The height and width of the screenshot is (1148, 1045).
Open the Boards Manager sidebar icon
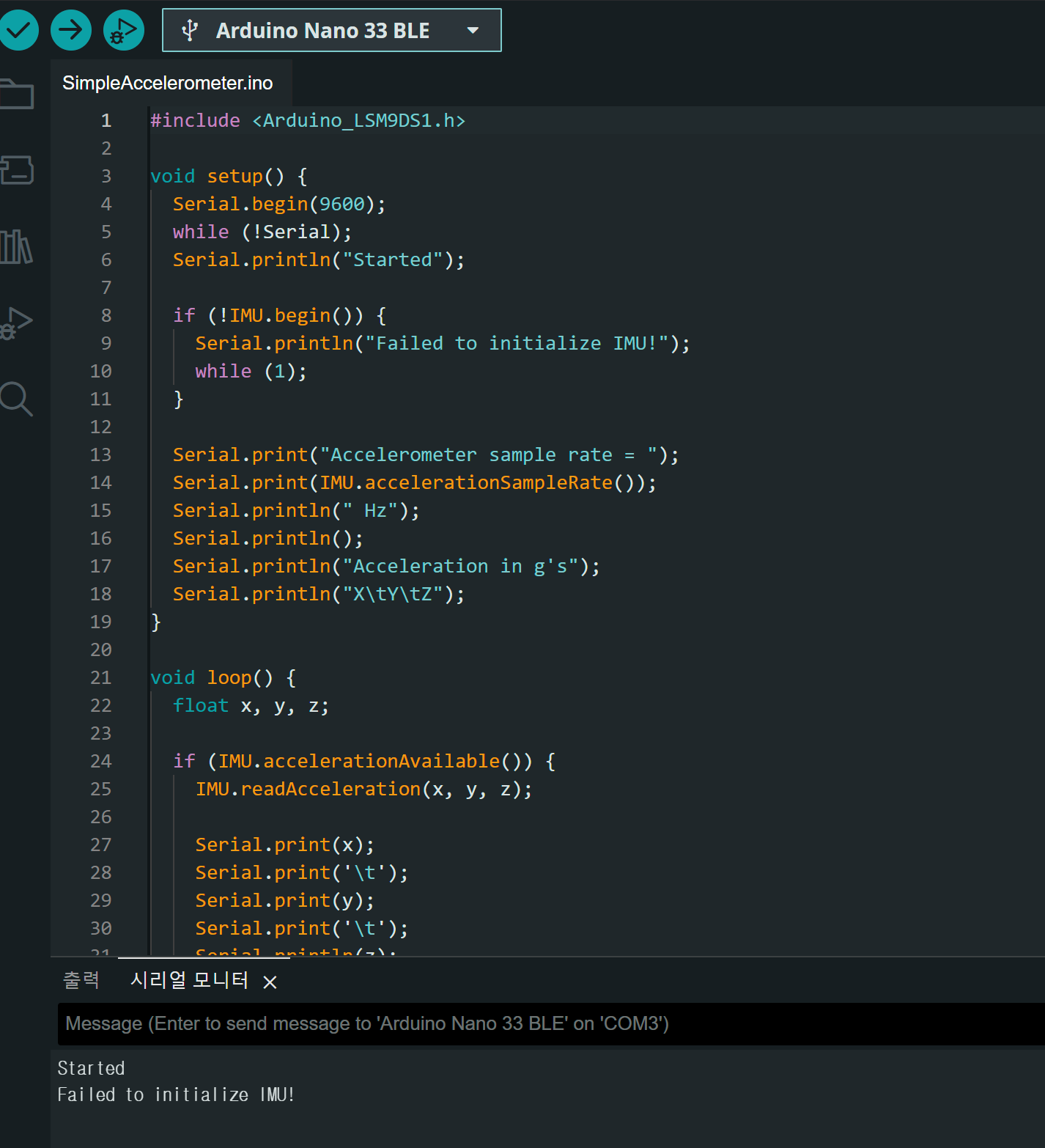click(17, 170)
